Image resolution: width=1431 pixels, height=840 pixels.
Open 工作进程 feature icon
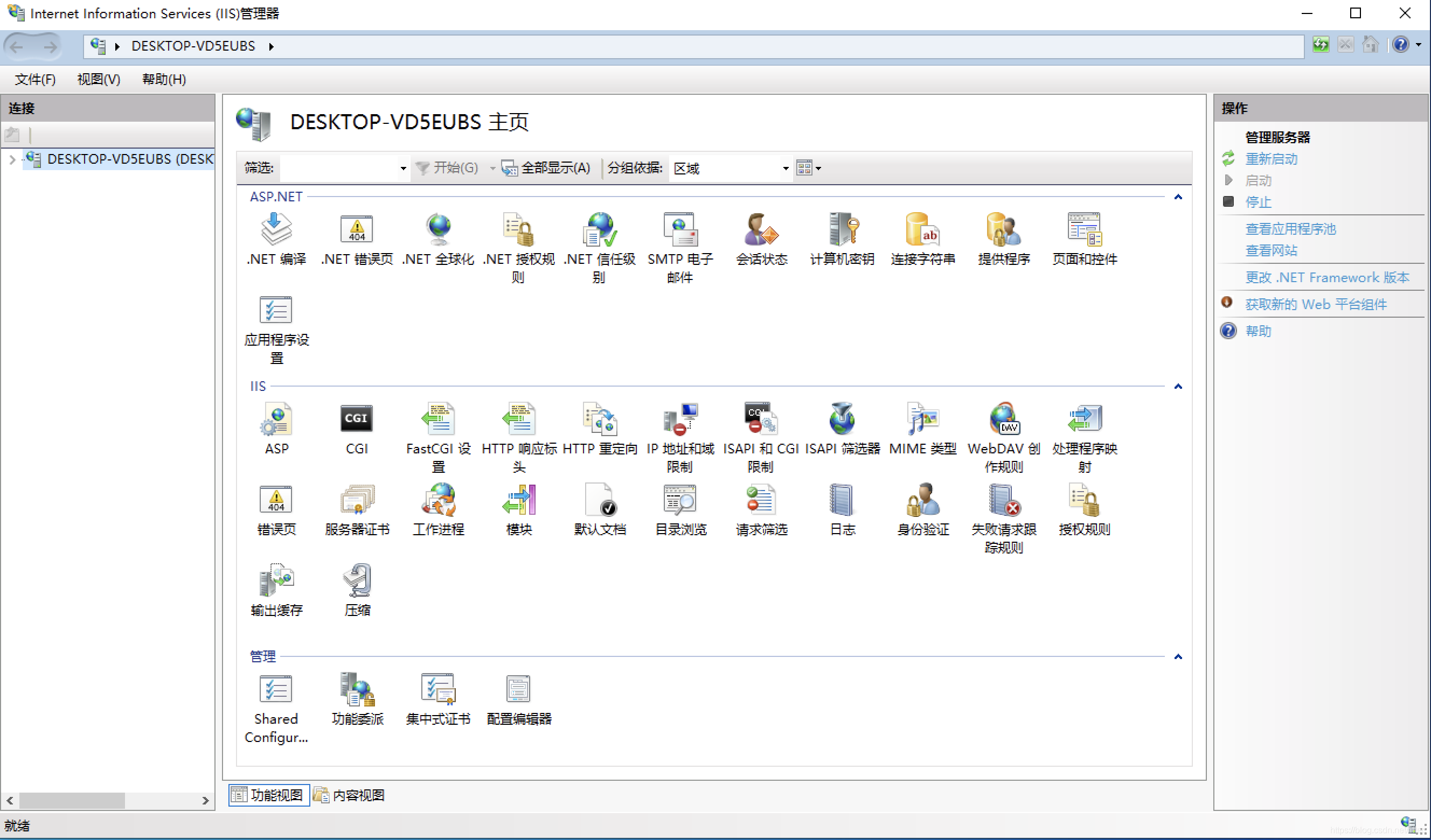(439, 500)
